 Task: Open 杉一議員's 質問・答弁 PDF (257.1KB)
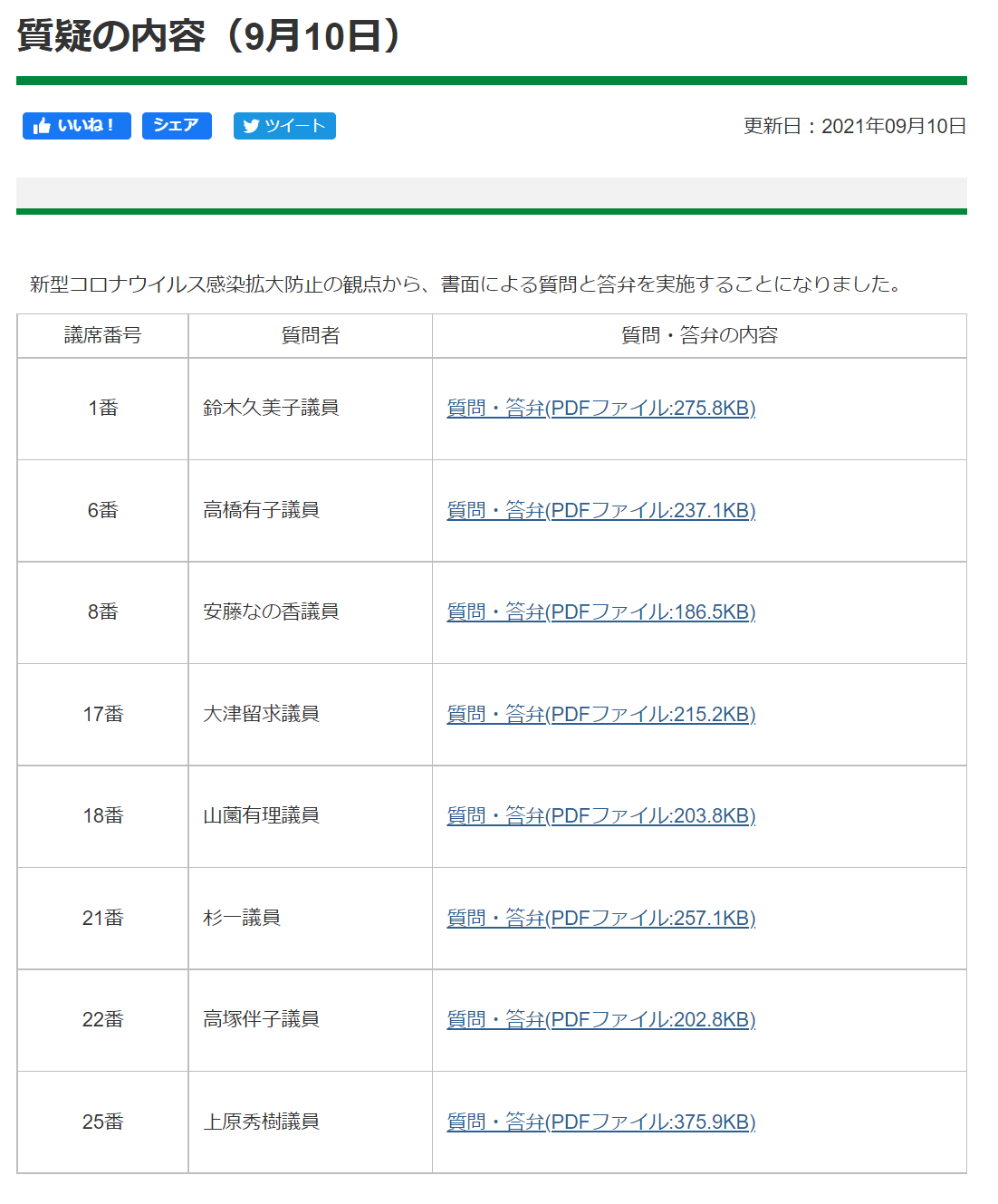[601, 919]
